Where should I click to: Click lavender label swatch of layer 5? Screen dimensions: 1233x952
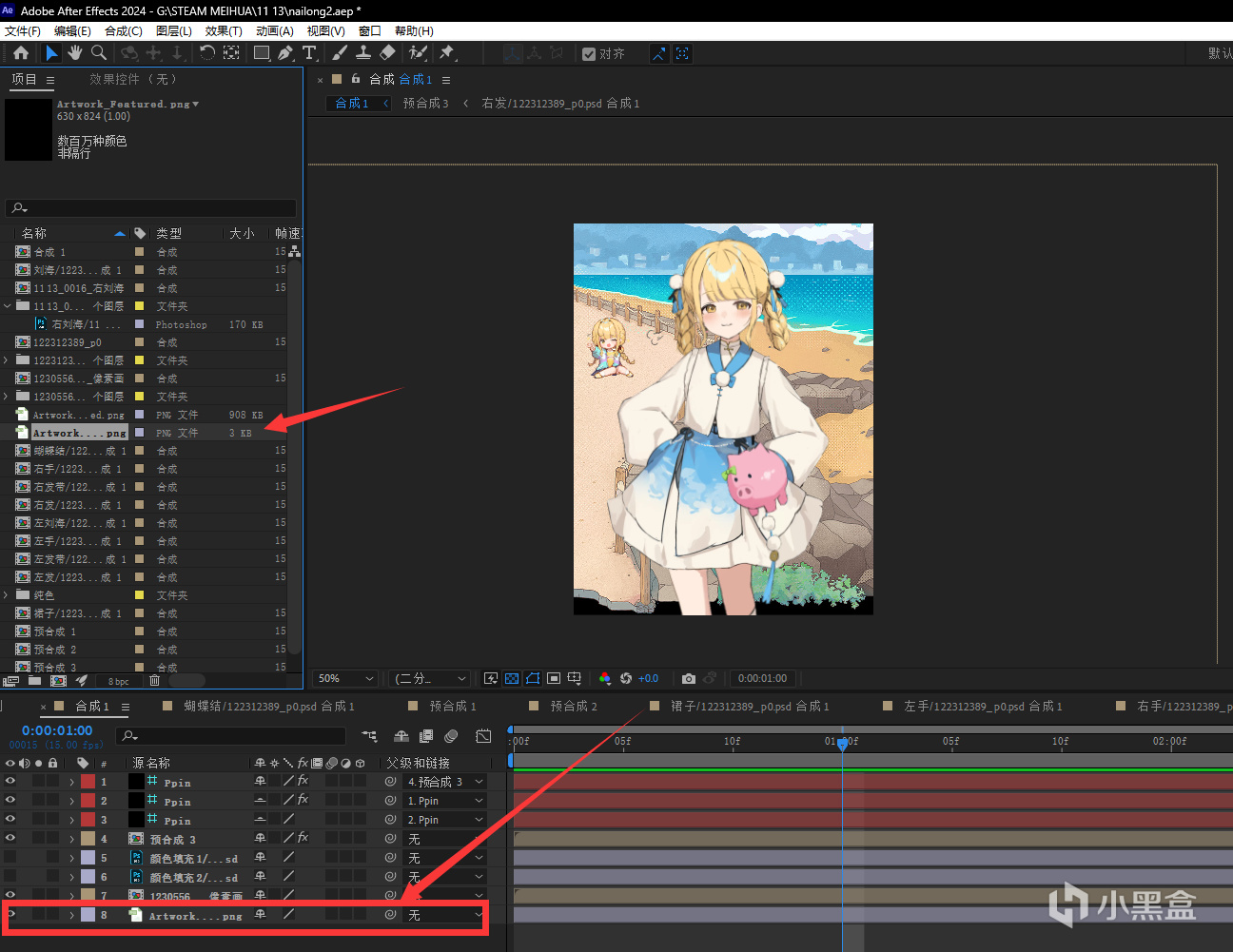coord(88,858)
